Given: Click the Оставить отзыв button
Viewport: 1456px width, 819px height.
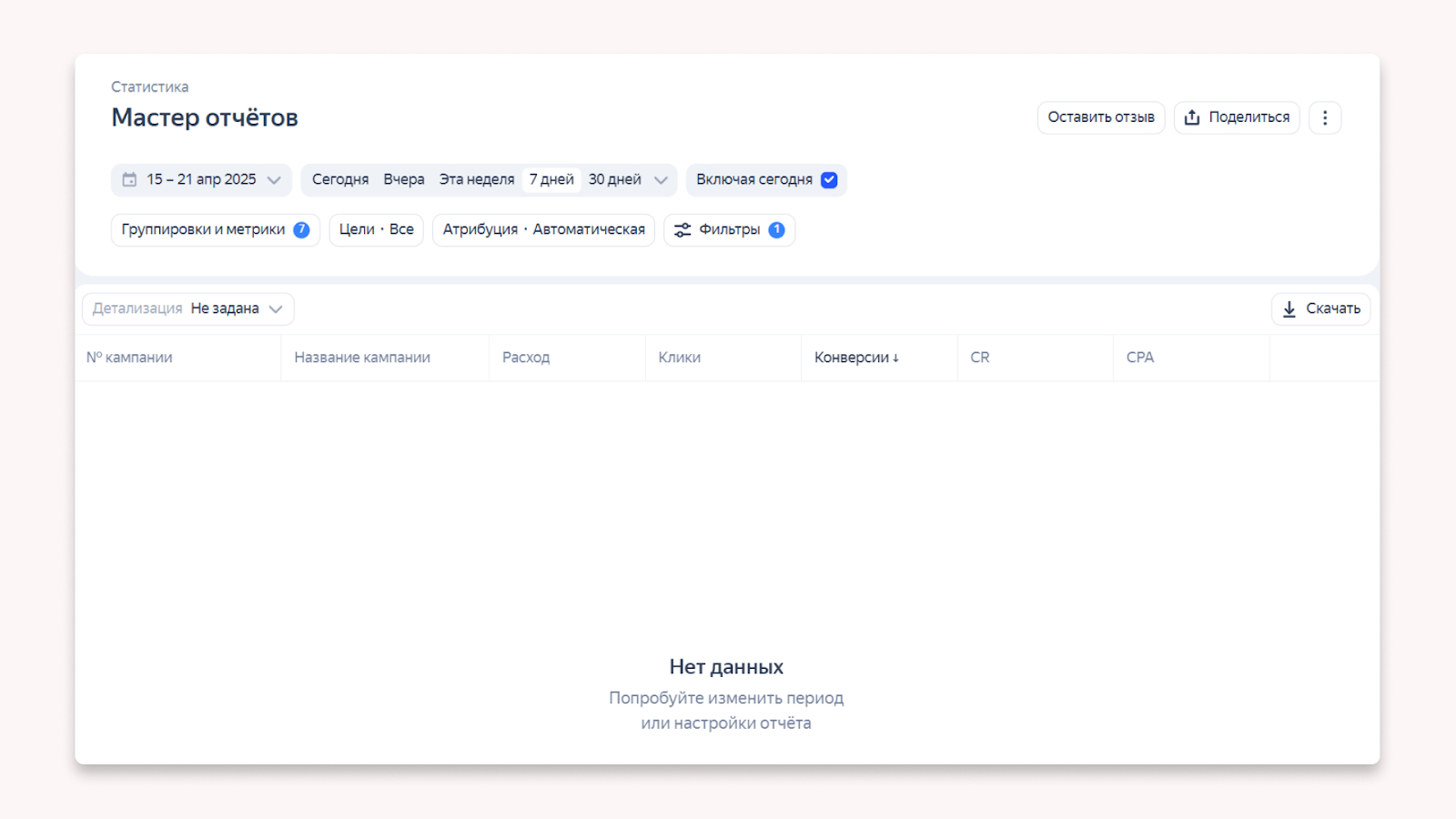Looking at the screenshot, I should 1101,117.
